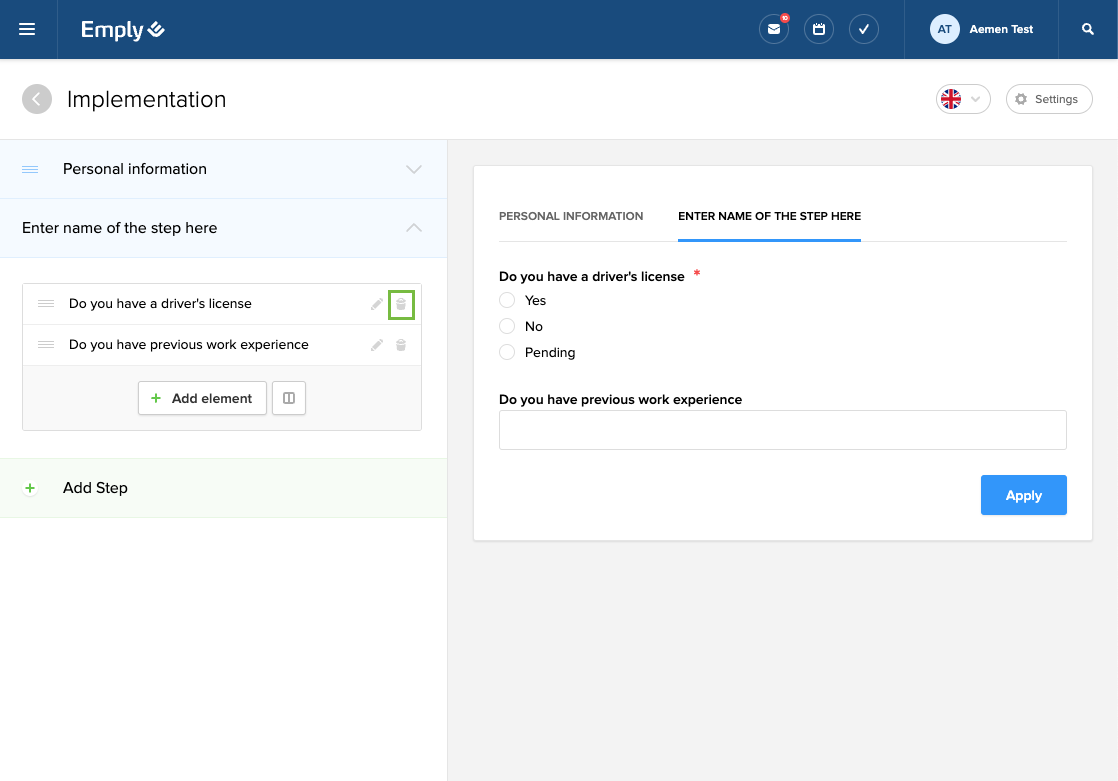Screen dimensions: 1118x781
Task: Open the tasks checkmark icon
Action: [x=863, y=29]
